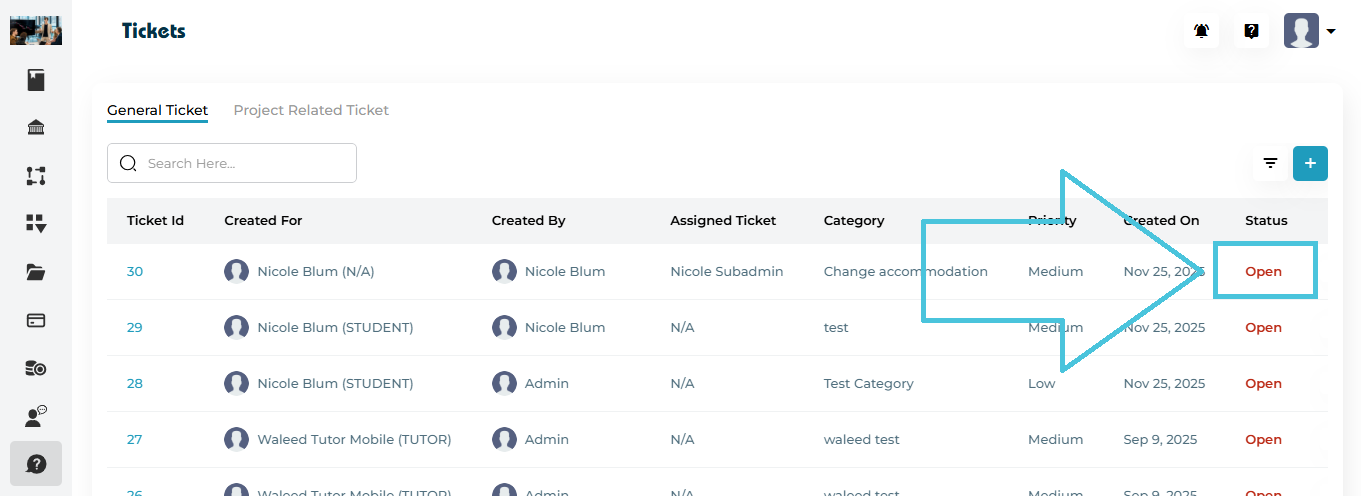
Task: Open the help question mark icon in header
Action: (1251, 31)
